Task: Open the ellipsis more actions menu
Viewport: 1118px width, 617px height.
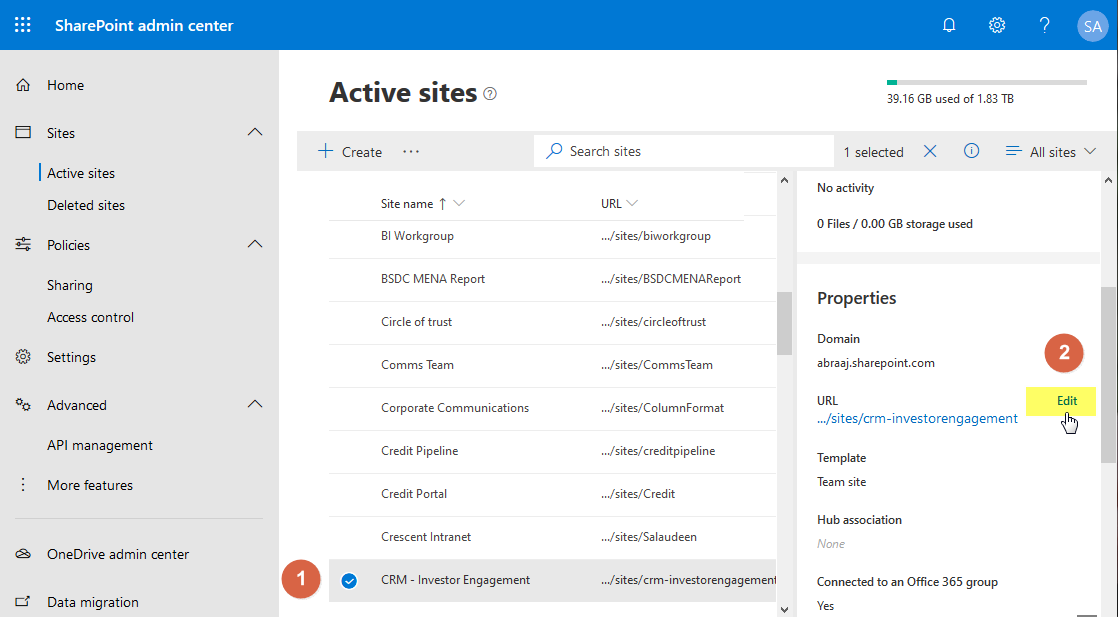Action: [x=410, y=151]
